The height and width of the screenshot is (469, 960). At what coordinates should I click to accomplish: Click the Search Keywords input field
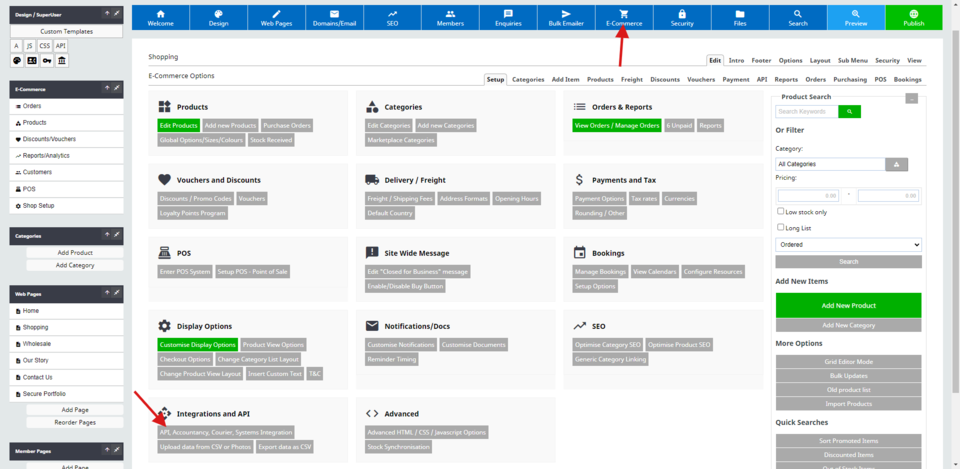point(806,112)
